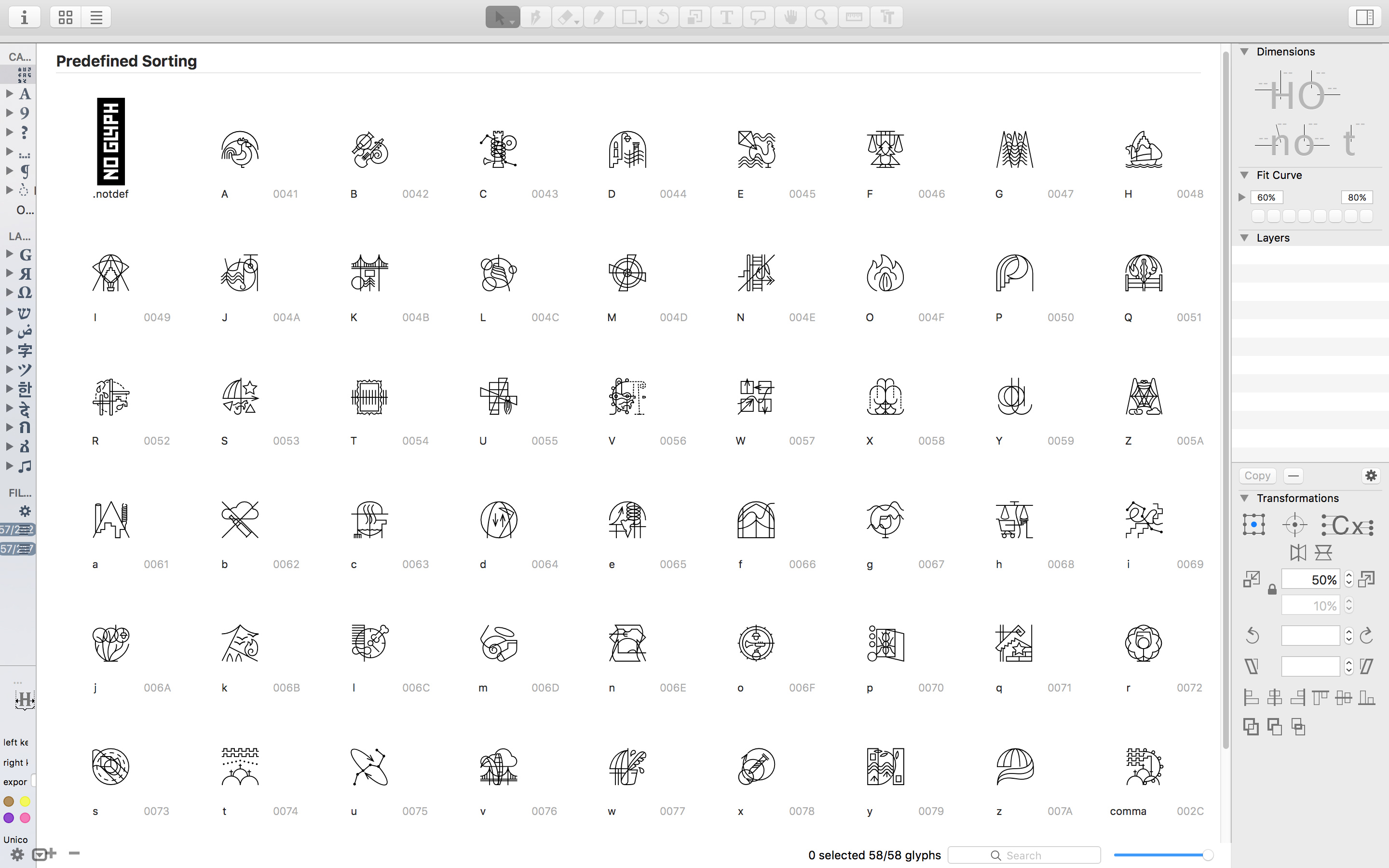Select the Pencil tool

(599, 17)
